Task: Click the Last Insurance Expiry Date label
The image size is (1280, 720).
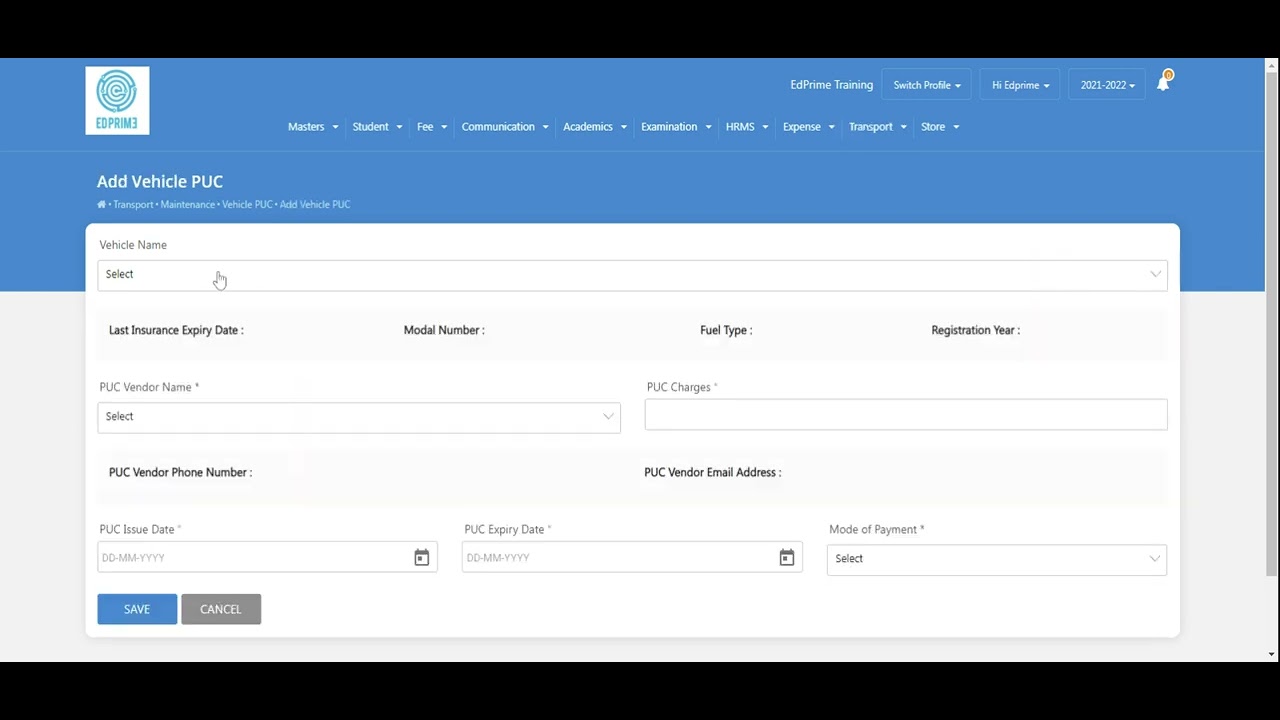Action: pyautogui.click(x=176, y=330)
